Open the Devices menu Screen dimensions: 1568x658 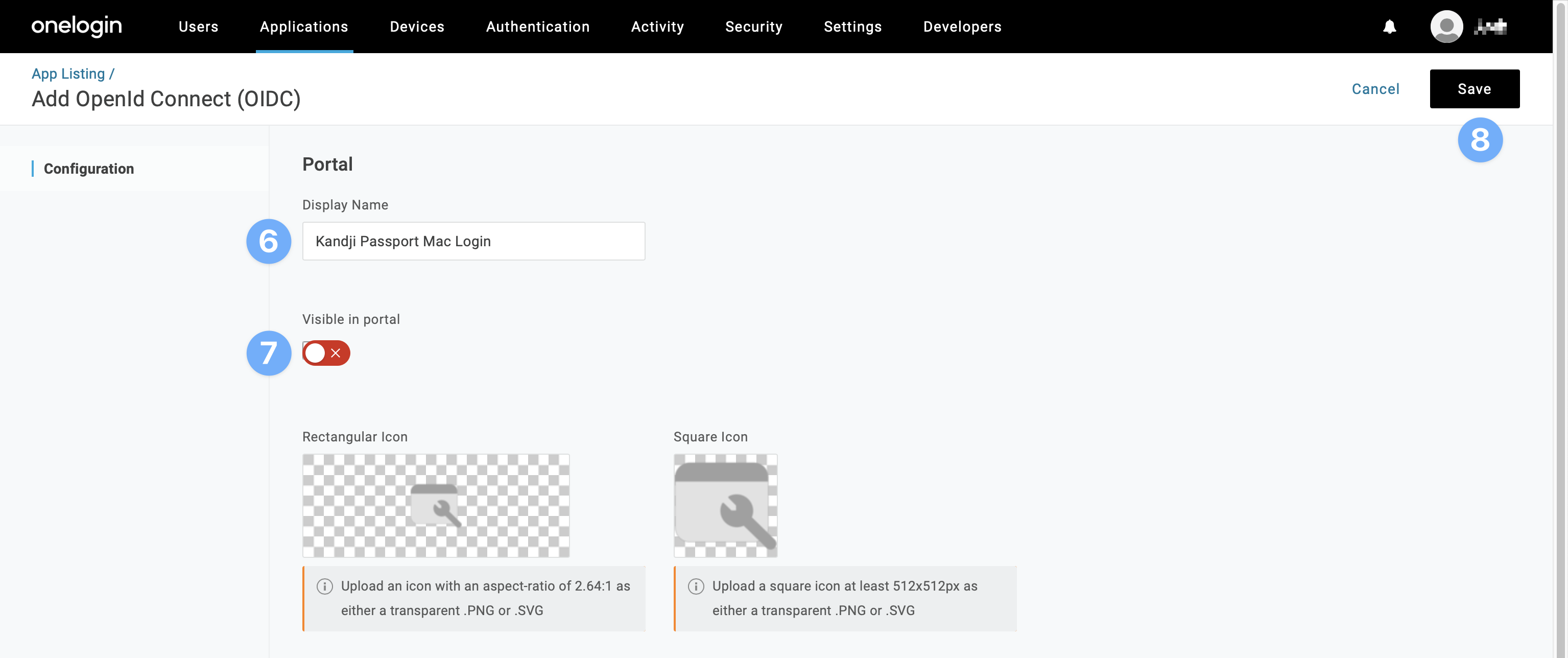tap(417, 27)
